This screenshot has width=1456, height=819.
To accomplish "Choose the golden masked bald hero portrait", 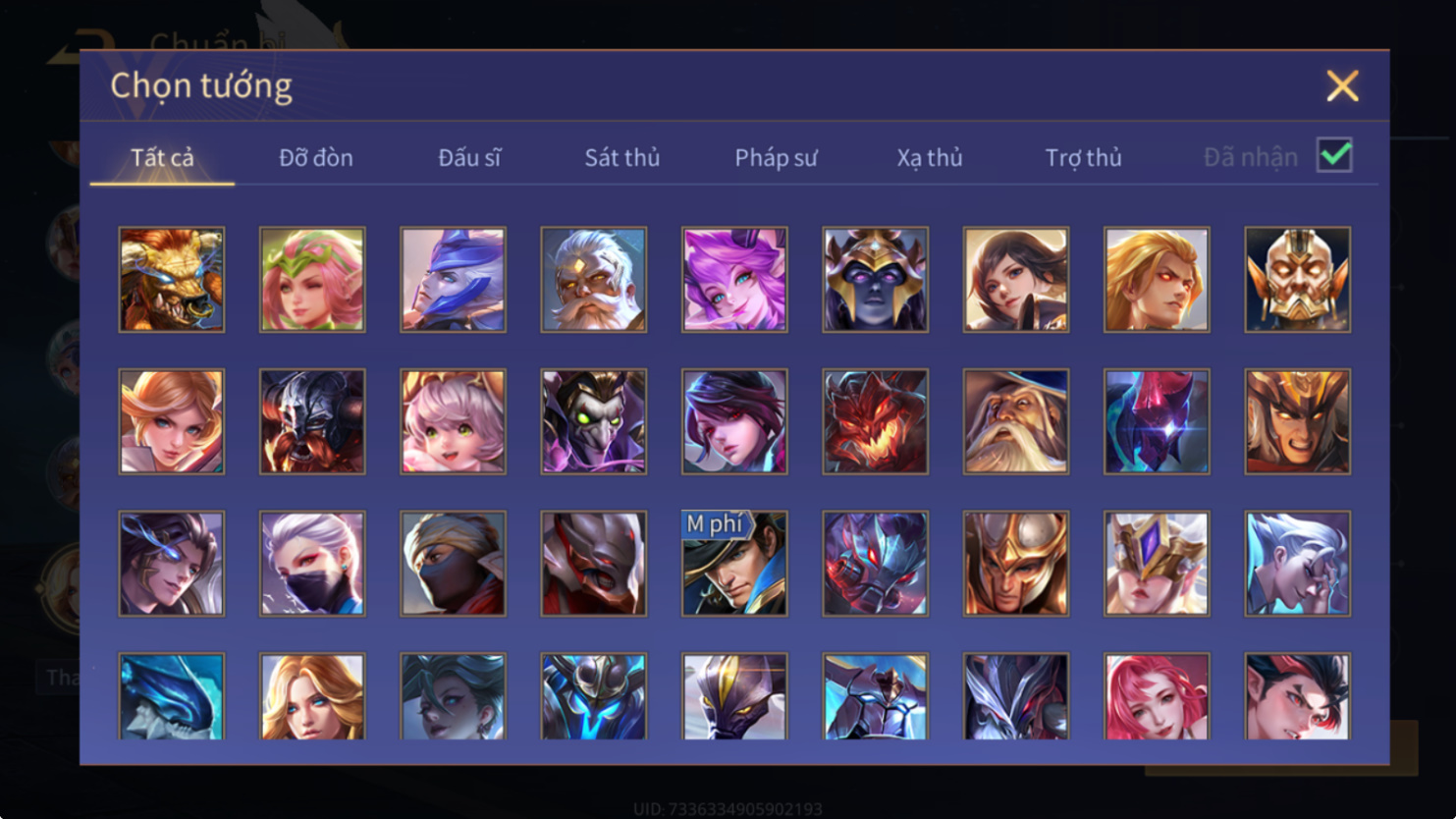I will (1297, 280).
